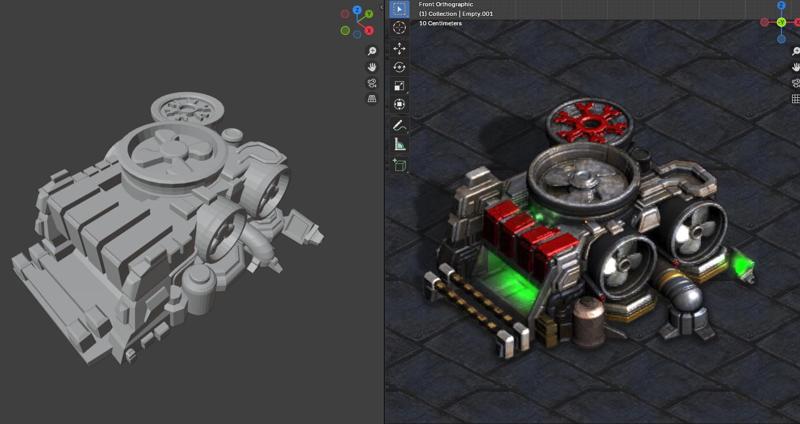The image size is (800, 424).
Task: Select the gray untextured building model
Action: coord(166,227)
